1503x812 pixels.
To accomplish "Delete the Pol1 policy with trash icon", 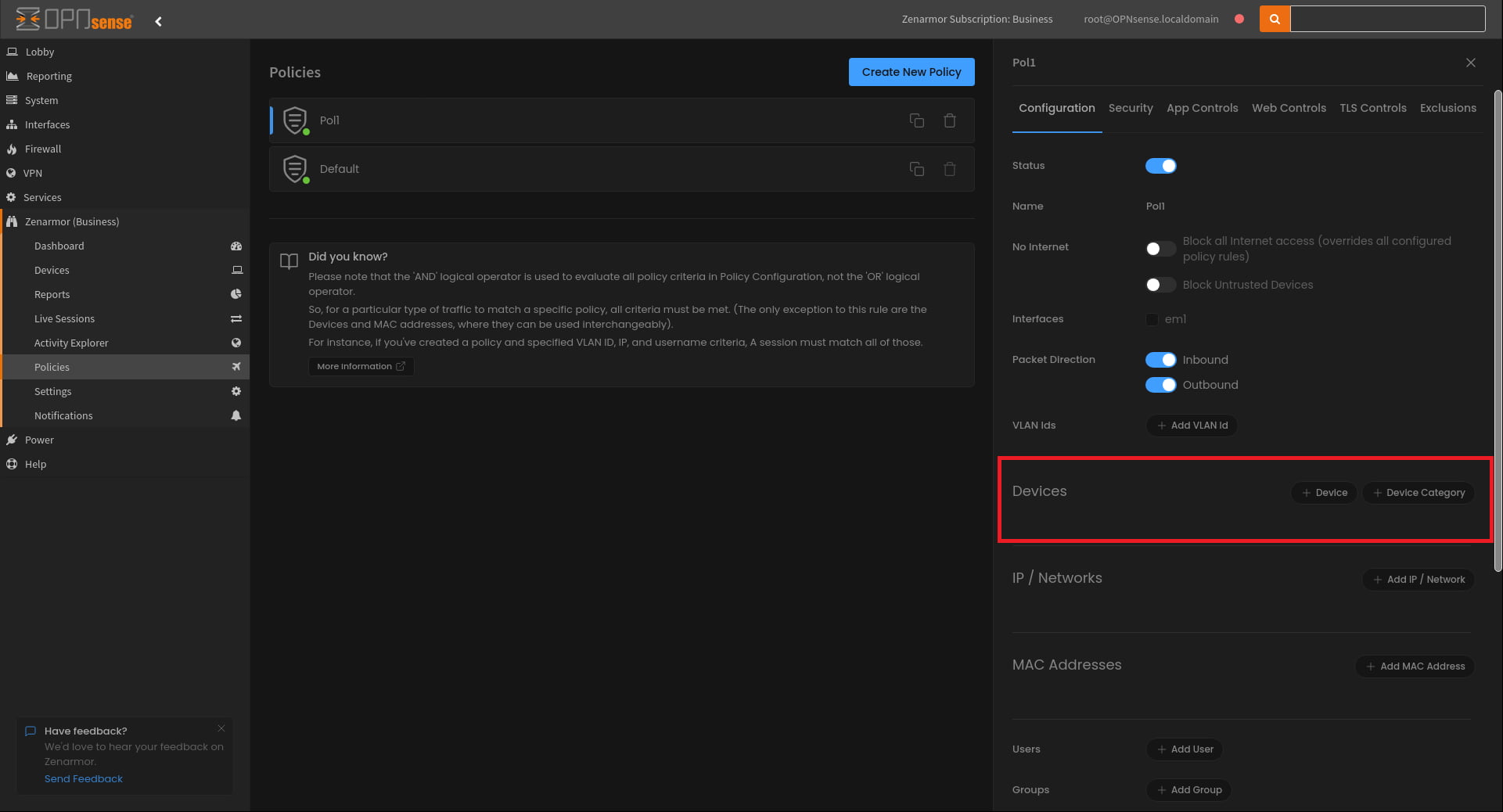I will click(x=950, y=120).
